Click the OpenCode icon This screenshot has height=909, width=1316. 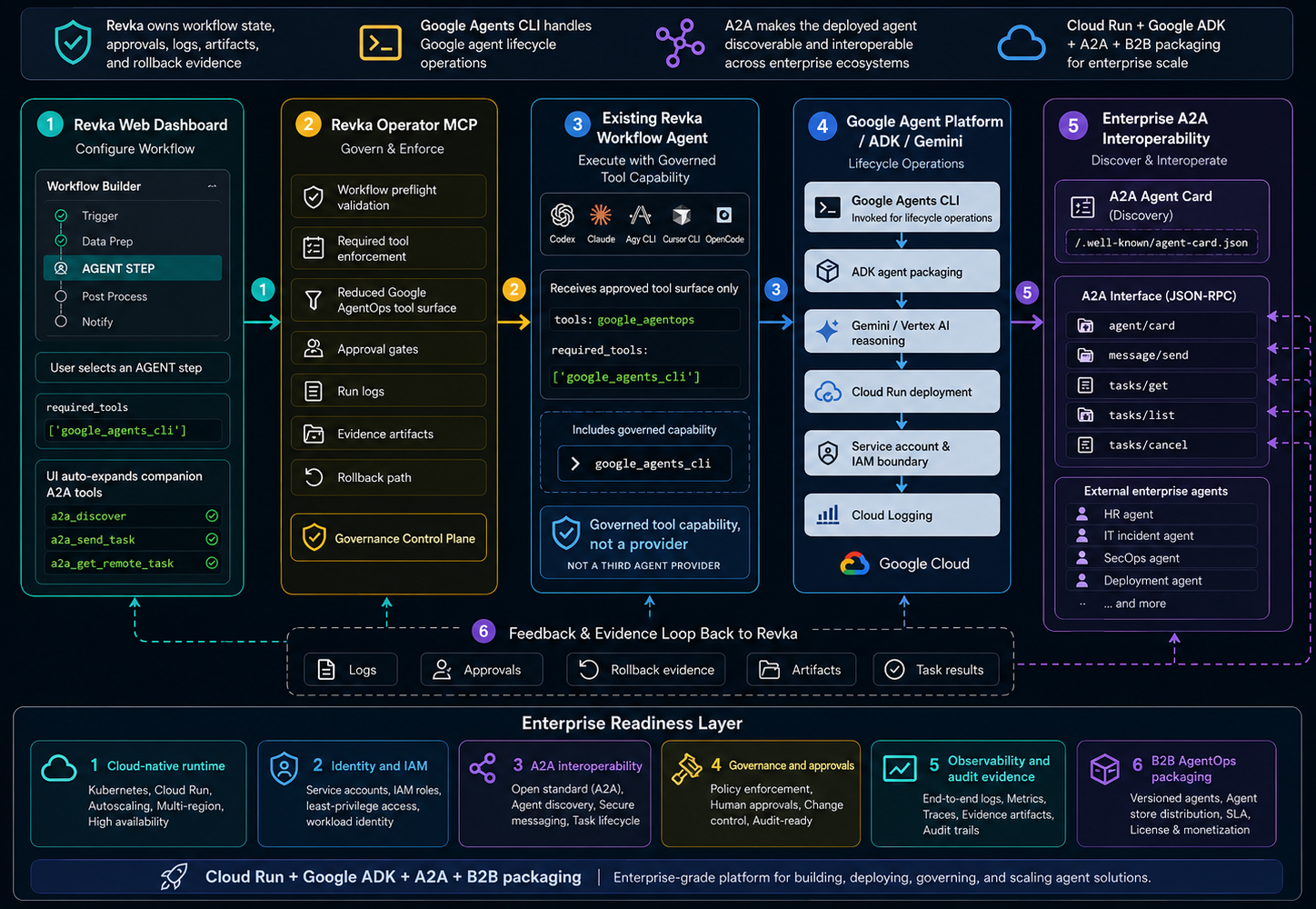point(724,215)
